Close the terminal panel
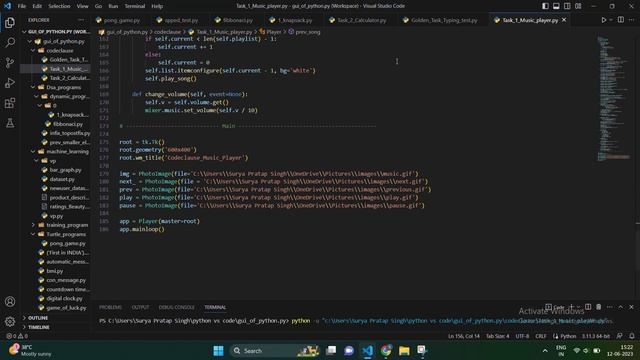640x360 pixels. pyautogui.click(x=631, y=307)
